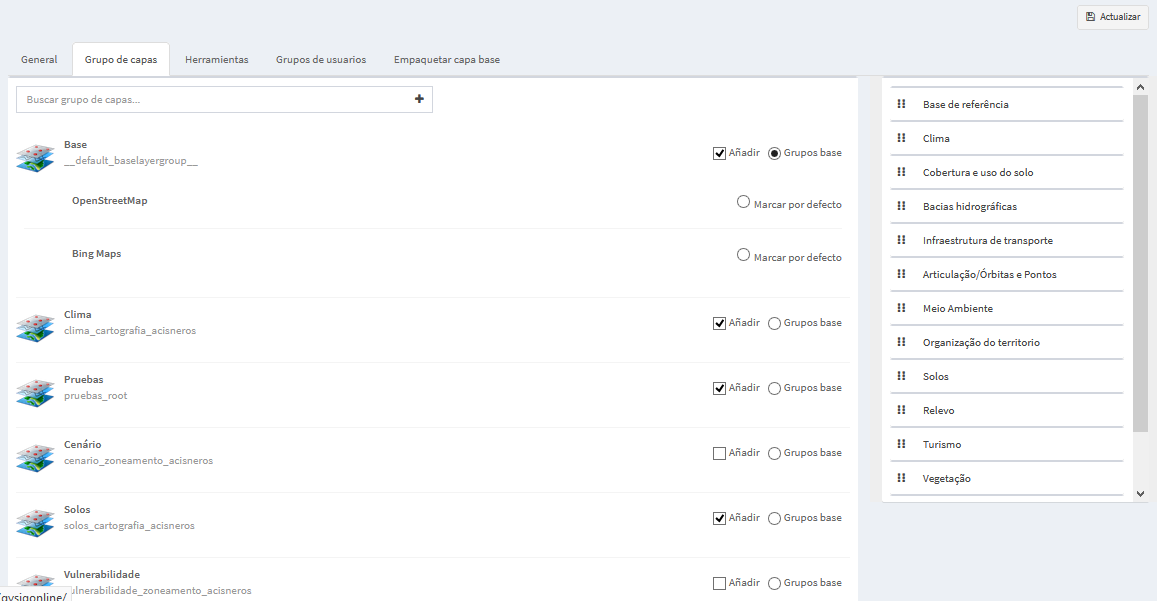Click the Buscar grupo de capas field
Screen dimensions: 1157x601
(x=214, y=100)
